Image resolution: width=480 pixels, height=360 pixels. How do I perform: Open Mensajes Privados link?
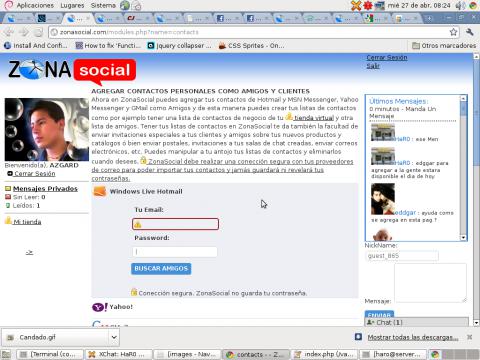tap(45, 188)
